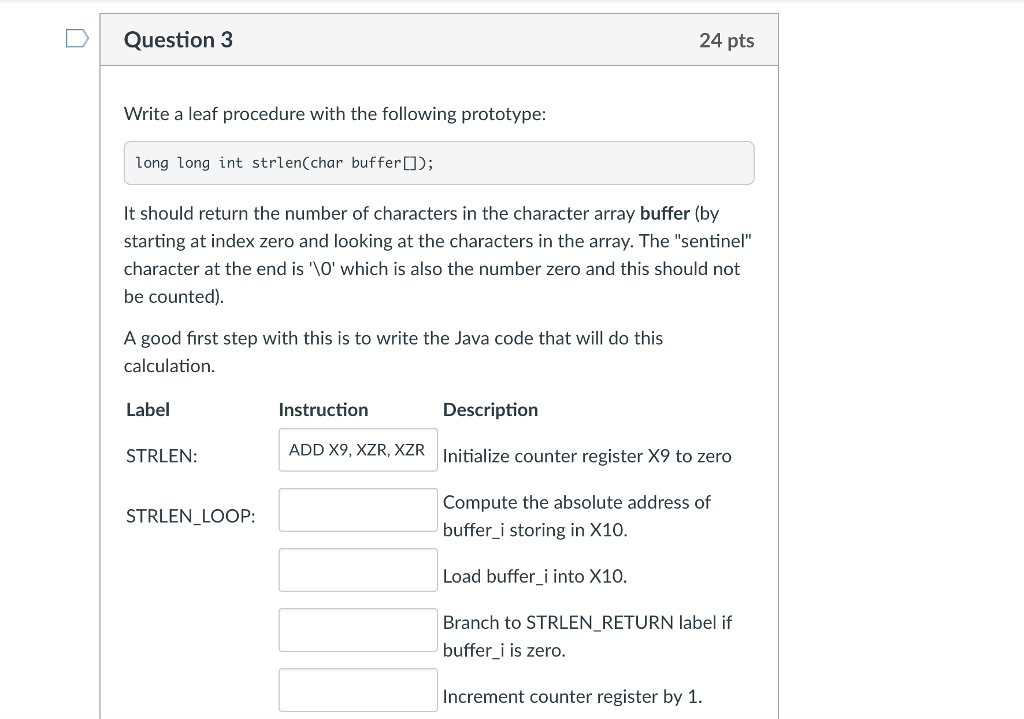The height and width of the screenshot is (719, 1024).
Task: Click the instruction field for computing buffer_i address
Action: pos(358,510)
